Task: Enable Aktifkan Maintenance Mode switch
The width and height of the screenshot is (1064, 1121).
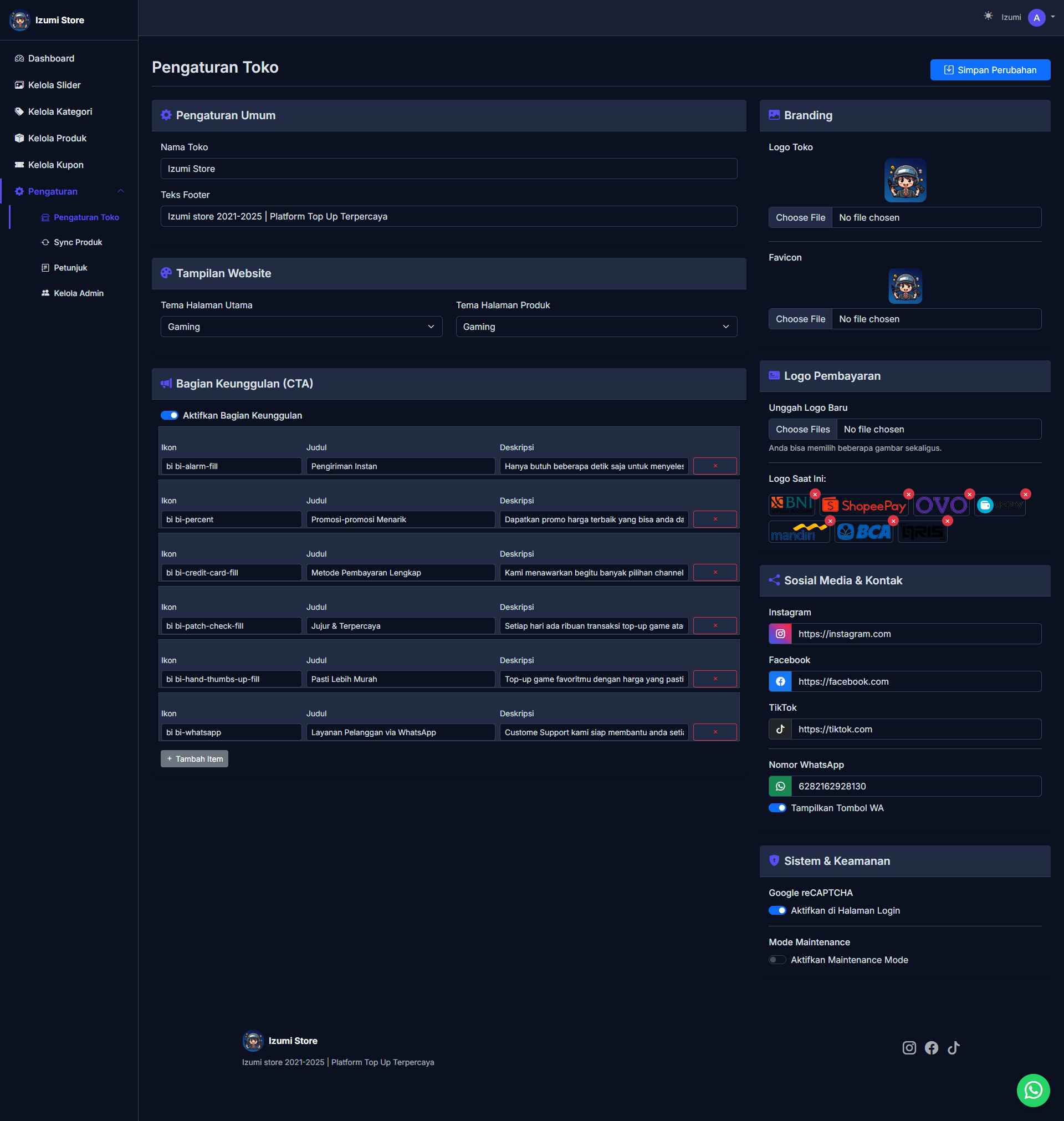Action: [x=777, y=960]
